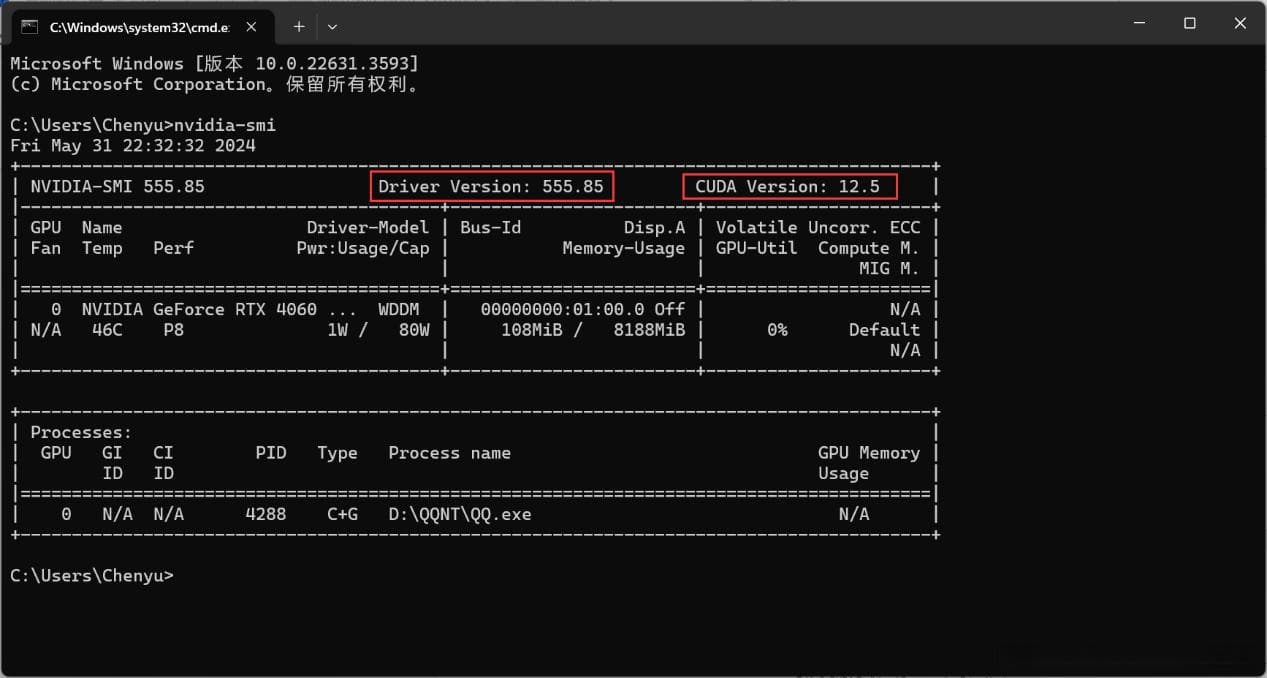Image resolution: width=1267 pixels, height=678 pixels.
Task: Click the process name 'D:\QQNT\QQ.exe'
Action: click(x=460, y=514)
